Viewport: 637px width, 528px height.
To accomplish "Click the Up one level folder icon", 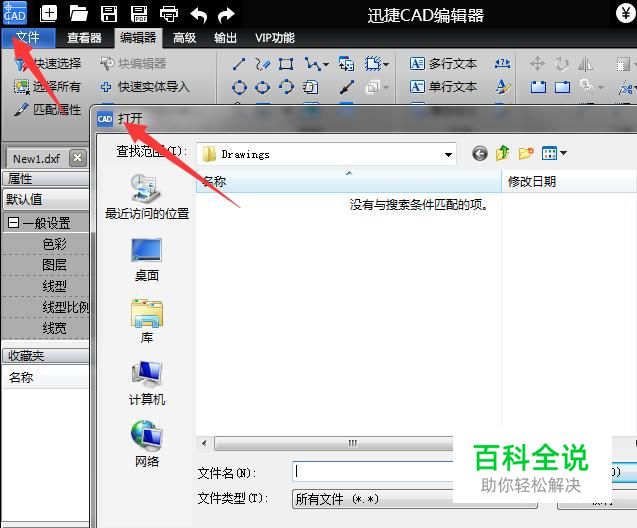I will (x=503, y=154).
